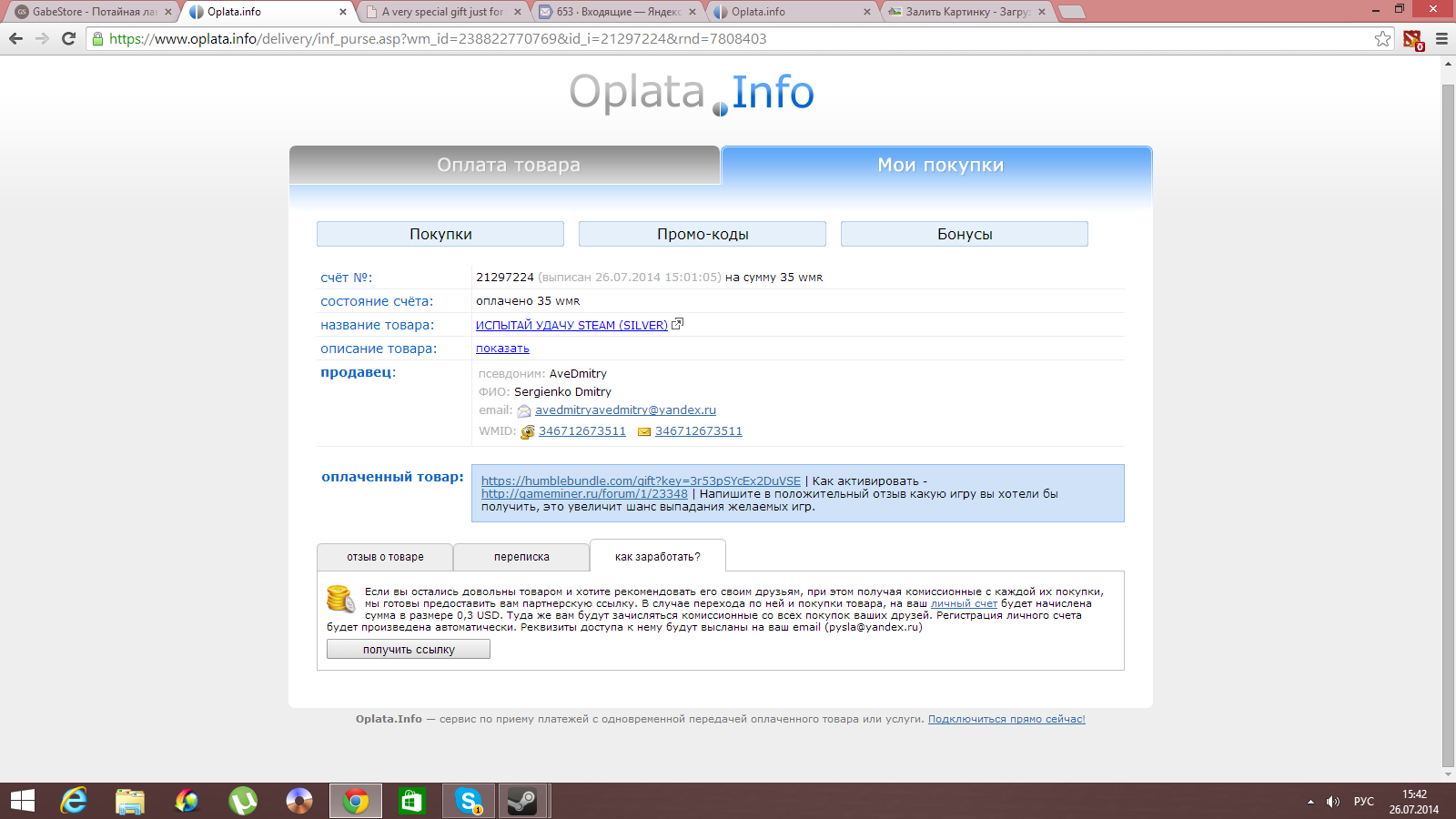
Task: Bookmark this page with the star icon
Action: pos(1383,38)
